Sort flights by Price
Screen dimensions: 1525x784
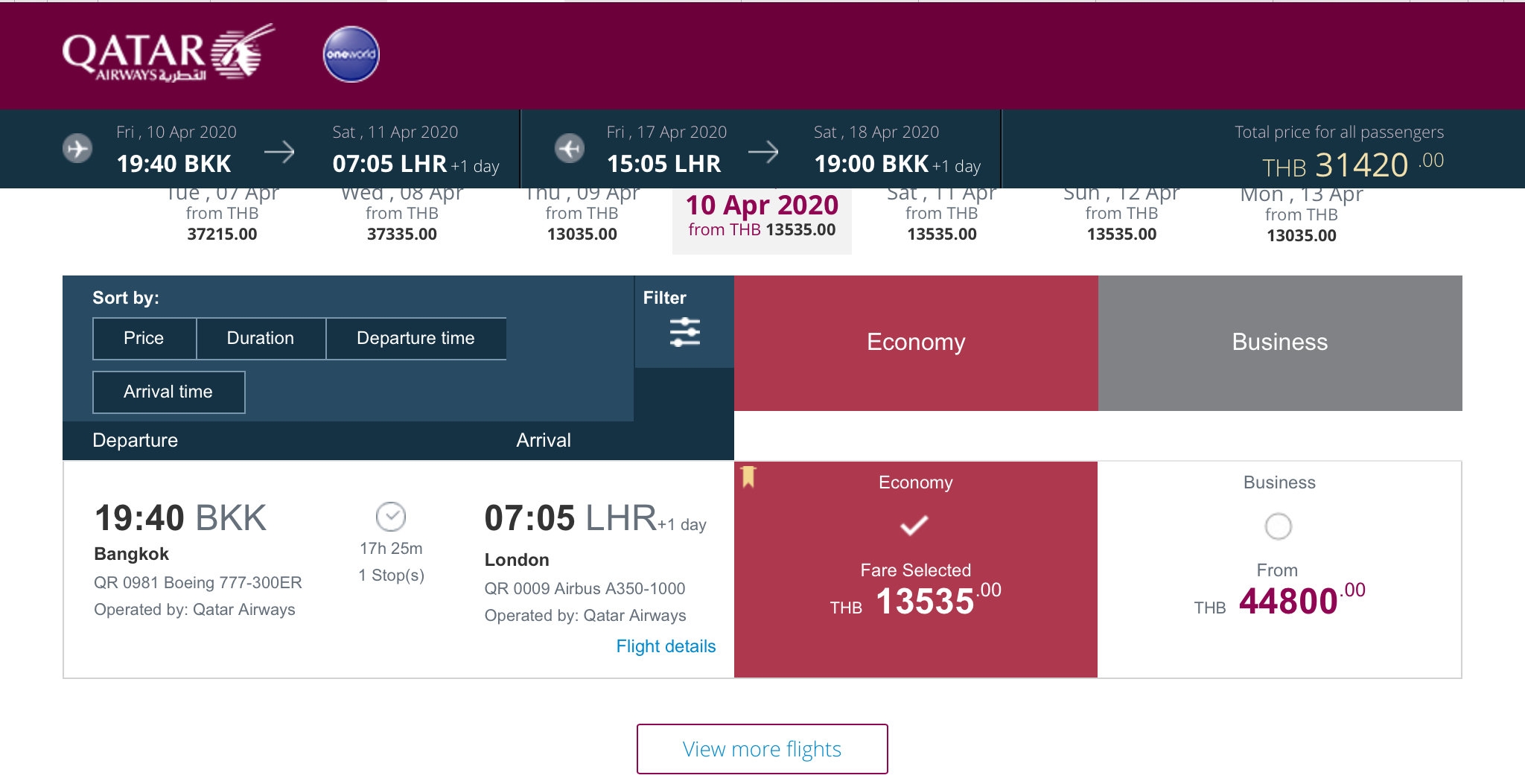coord(144,338)
